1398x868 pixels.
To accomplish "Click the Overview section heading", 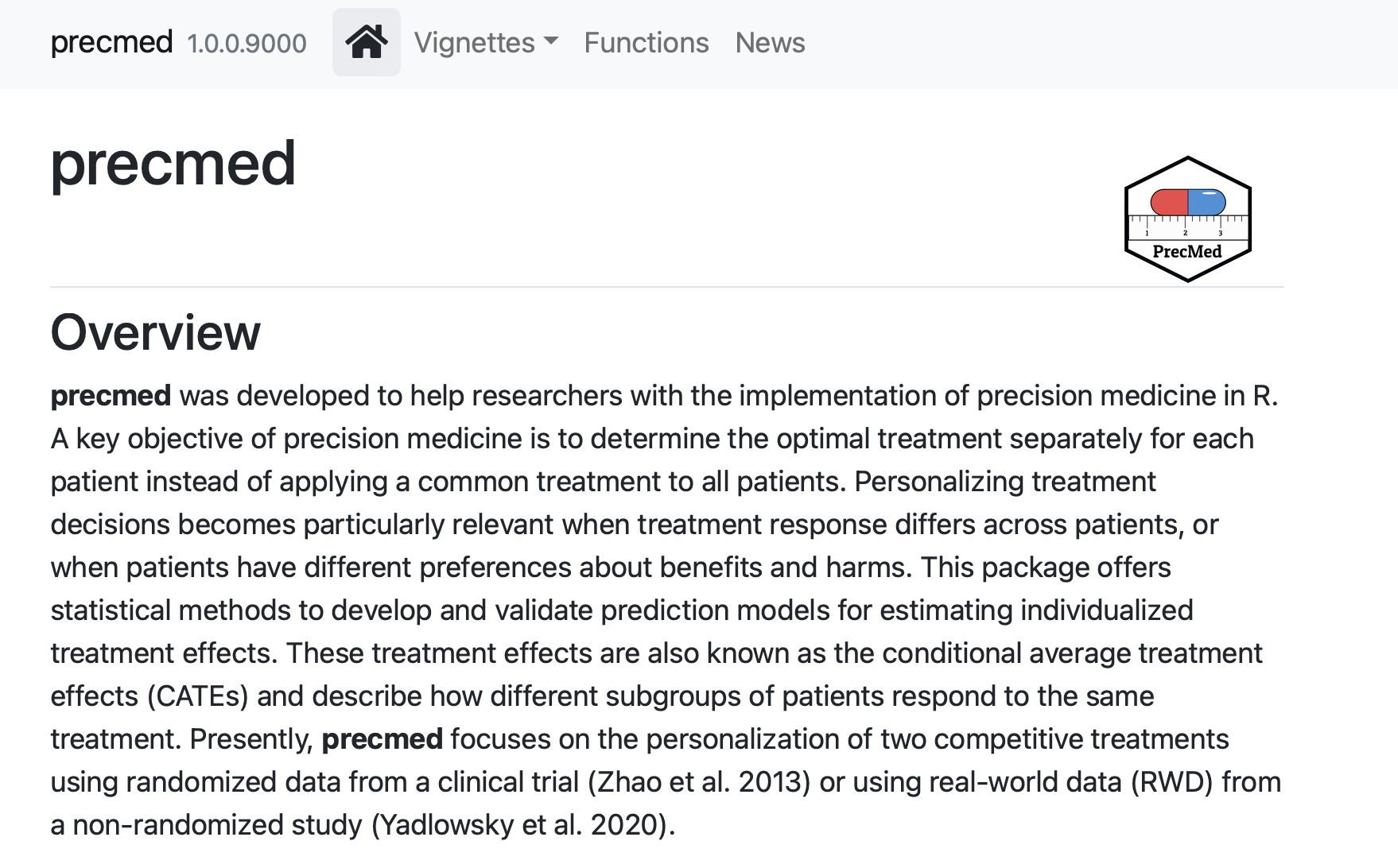I will (156, 332).
